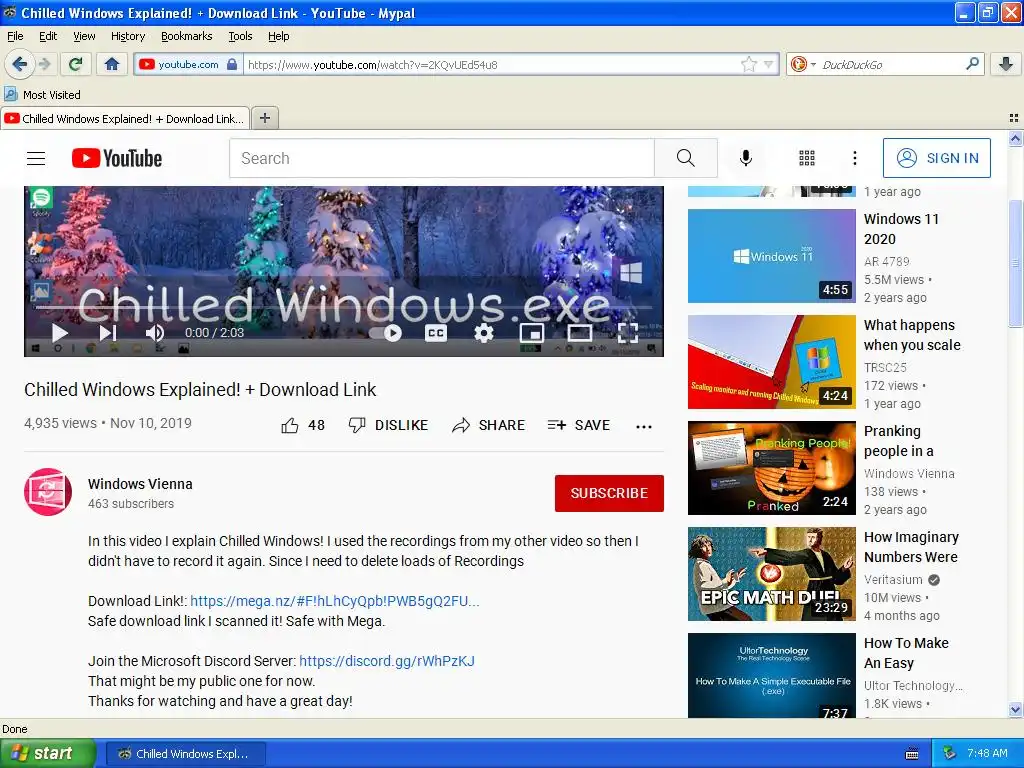This screenshot has height=768, width=1024.
Task: Mute the video volume speaker icon
Action: tap(154, 333)
